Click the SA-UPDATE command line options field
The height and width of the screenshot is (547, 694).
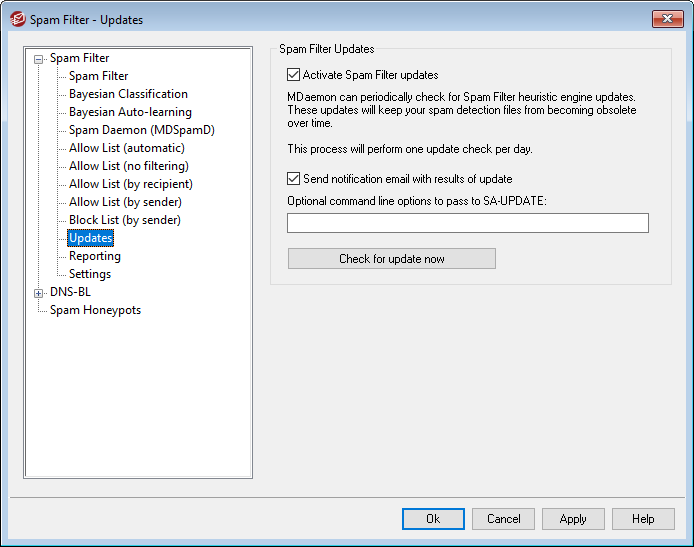467,223
